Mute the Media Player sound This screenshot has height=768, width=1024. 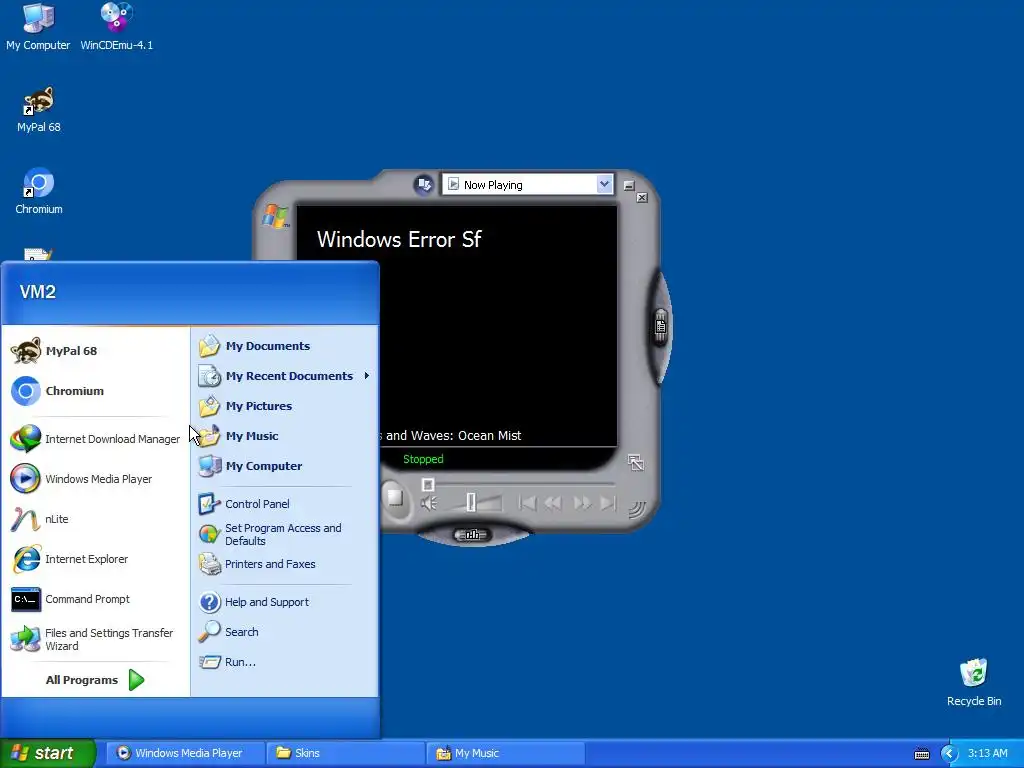(x=429, y=504)
